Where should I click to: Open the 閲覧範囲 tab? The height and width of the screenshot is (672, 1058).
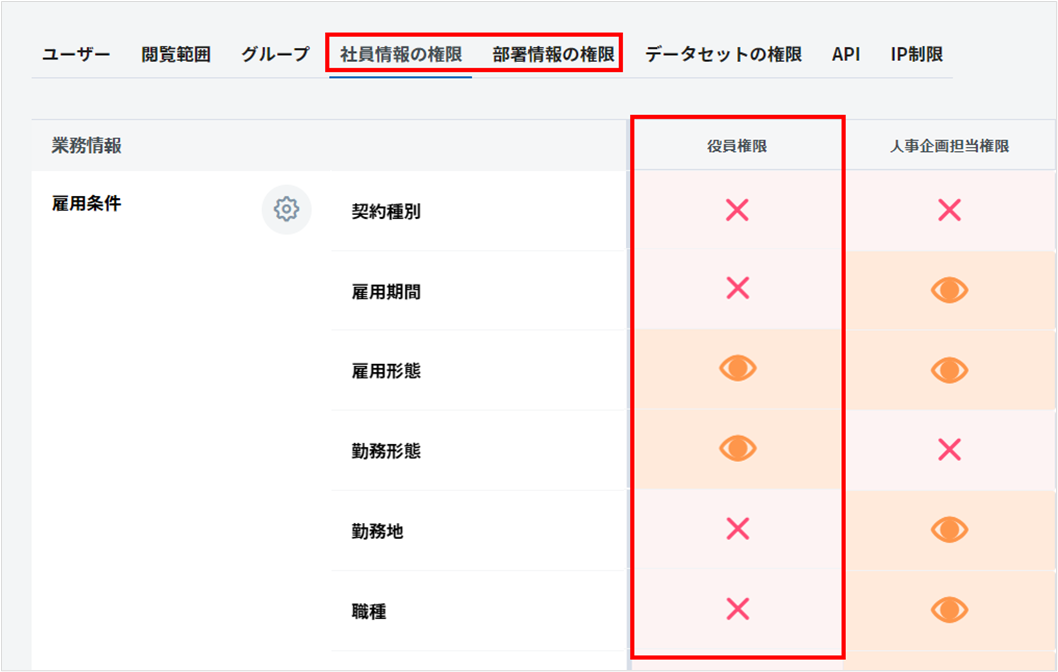pos(176,54)
